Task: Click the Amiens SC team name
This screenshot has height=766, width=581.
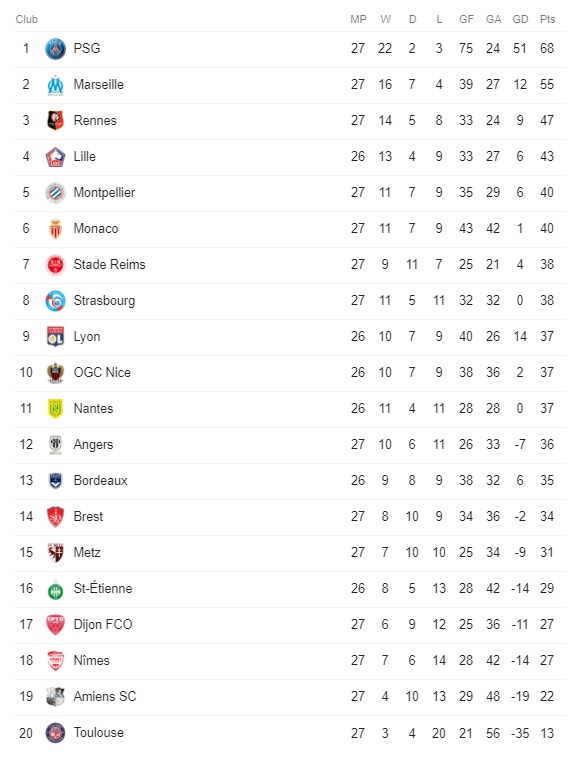Action: pyautogui.click(x=105, y=697)
